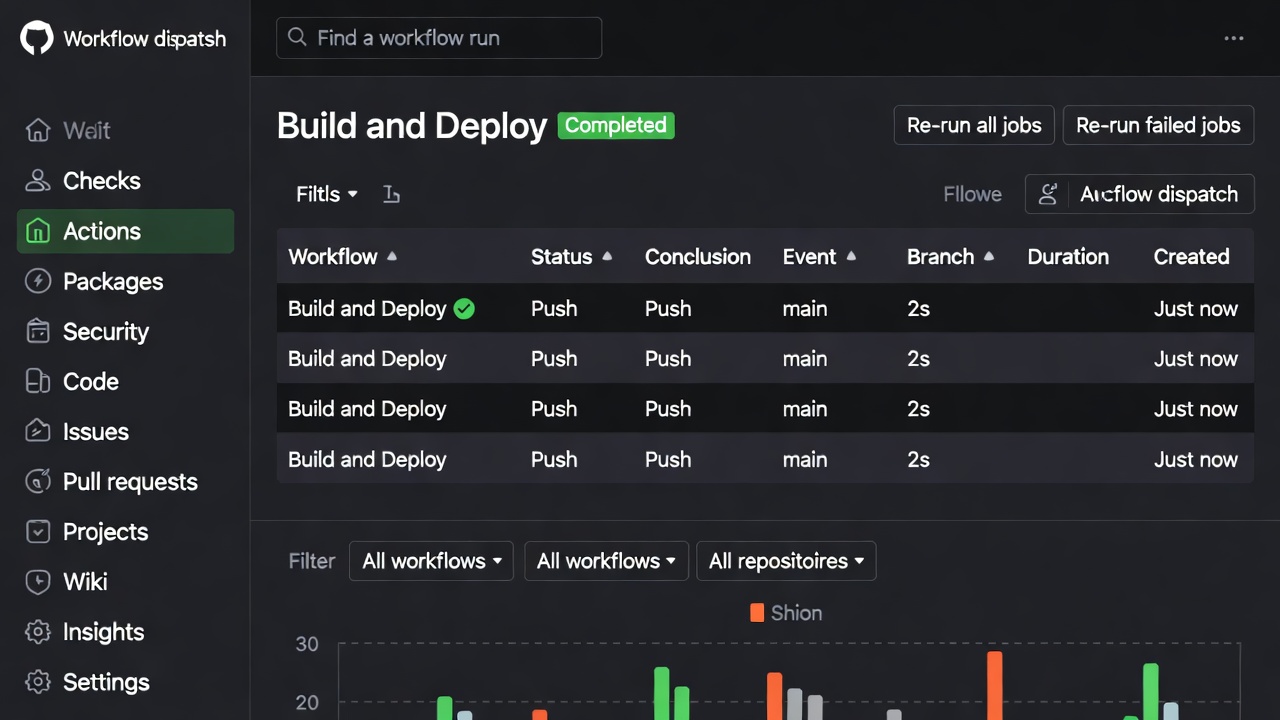This screenshot has width=1280, height=720.
Task: Select the Actions icon in the sidebar
Action: [38, 231]
